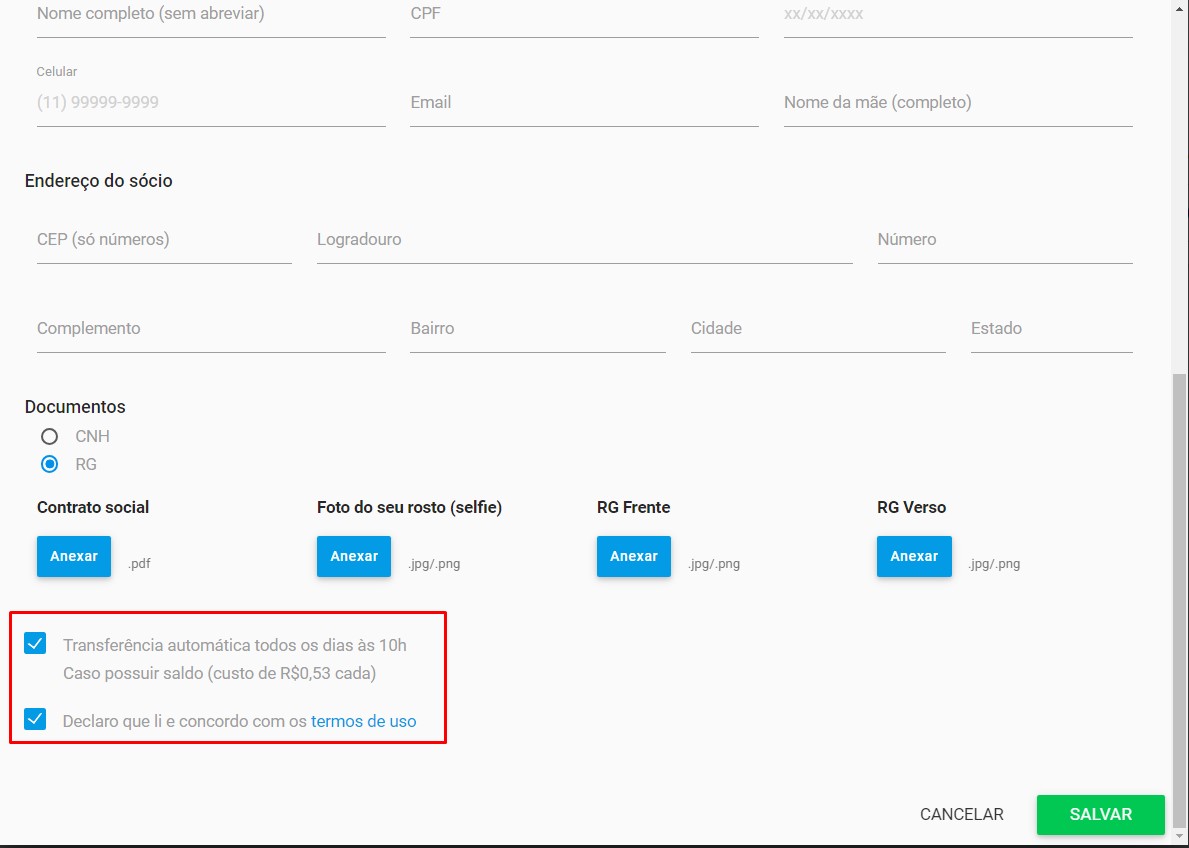The height and width of the screenshot is (848, 1189).
Task: Select the RG document radio button
Action: tap(49, 464)
